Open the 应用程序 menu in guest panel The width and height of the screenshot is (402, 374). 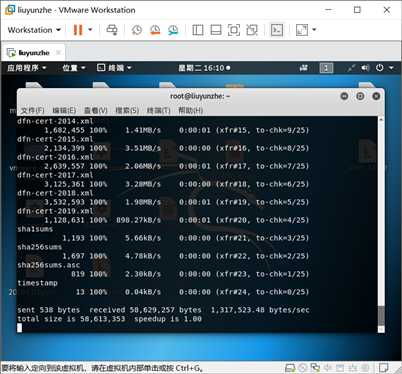(x=27, y=68)
